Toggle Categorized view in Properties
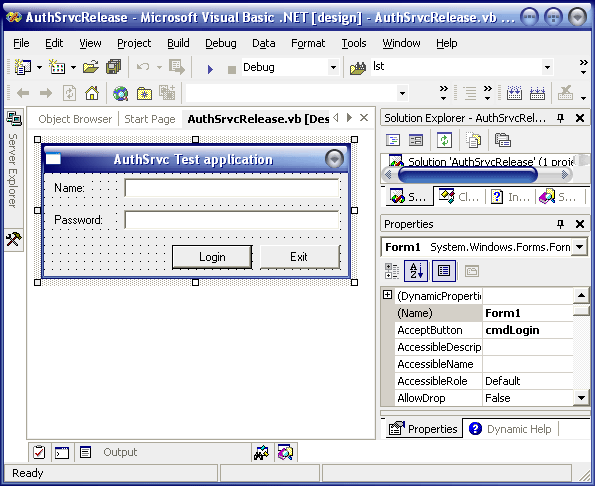The image size is (595, 486). [392, 271]
